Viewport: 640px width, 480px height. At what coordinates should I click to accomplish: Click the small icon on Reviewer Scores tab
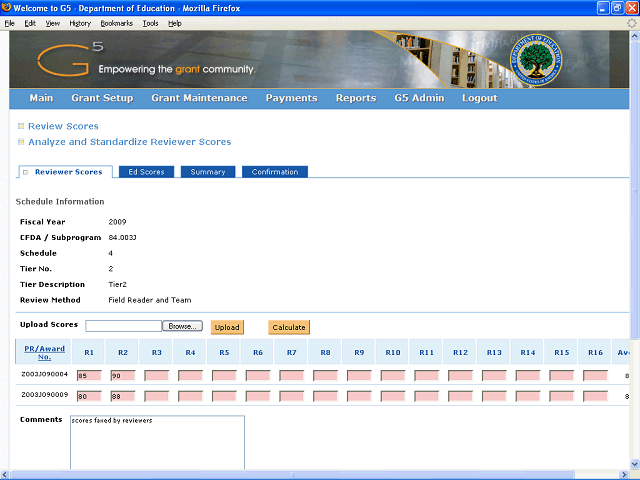[x=26, y=172]
